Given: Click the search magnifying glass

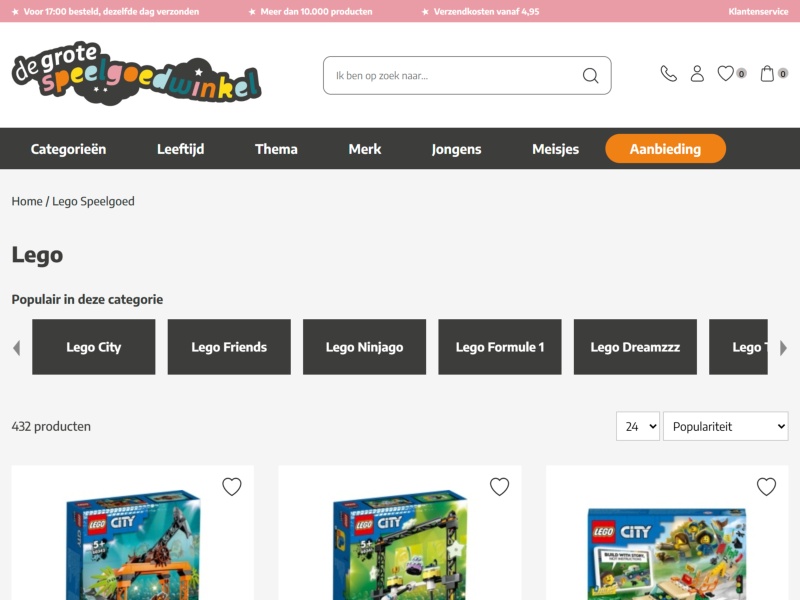Looking at the screenshot, I should 590,75.
